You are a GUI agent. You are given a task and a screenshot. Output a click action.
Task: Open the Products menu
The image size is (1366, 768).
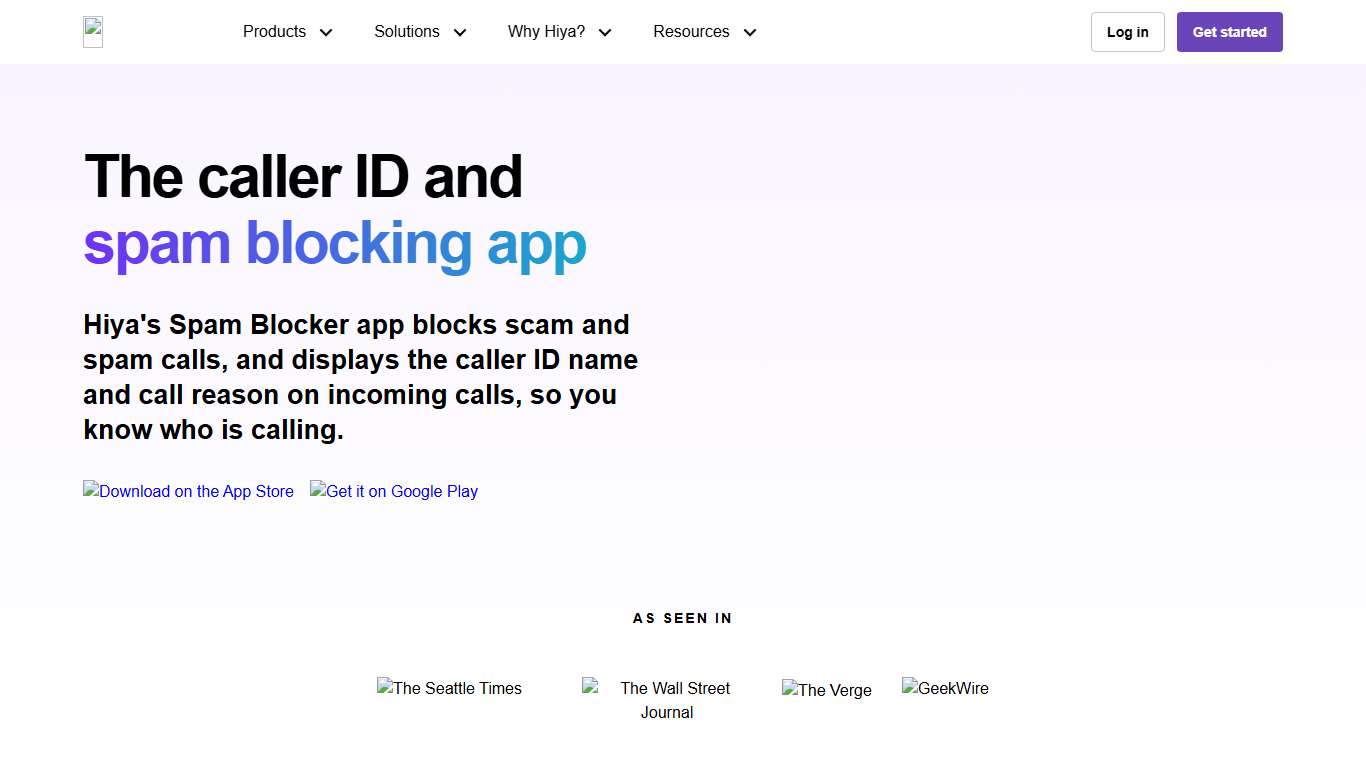(x=274, y=31)
